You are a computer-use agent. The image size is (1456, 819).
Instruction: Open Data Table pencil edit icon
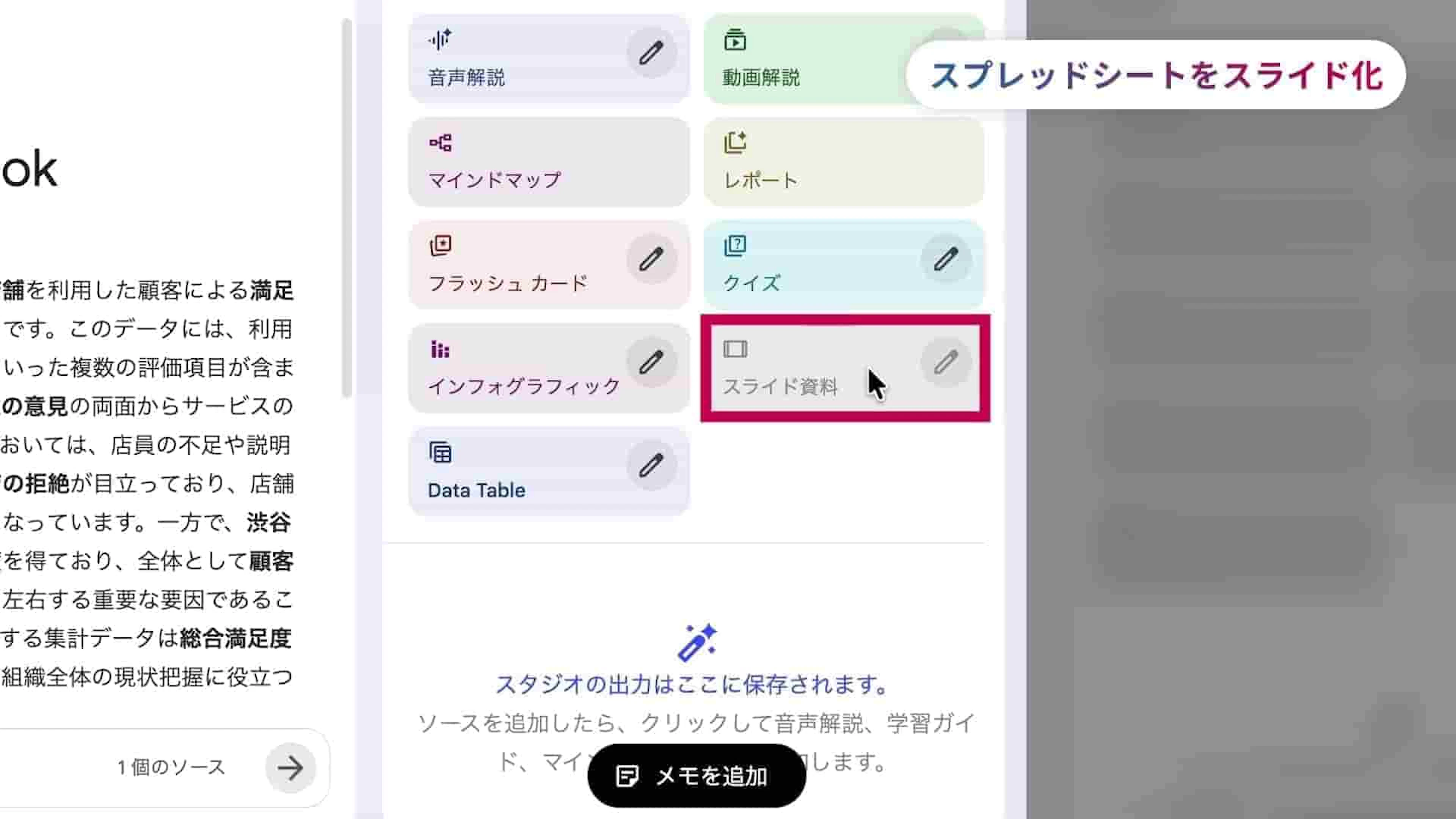tap(651, 466)
